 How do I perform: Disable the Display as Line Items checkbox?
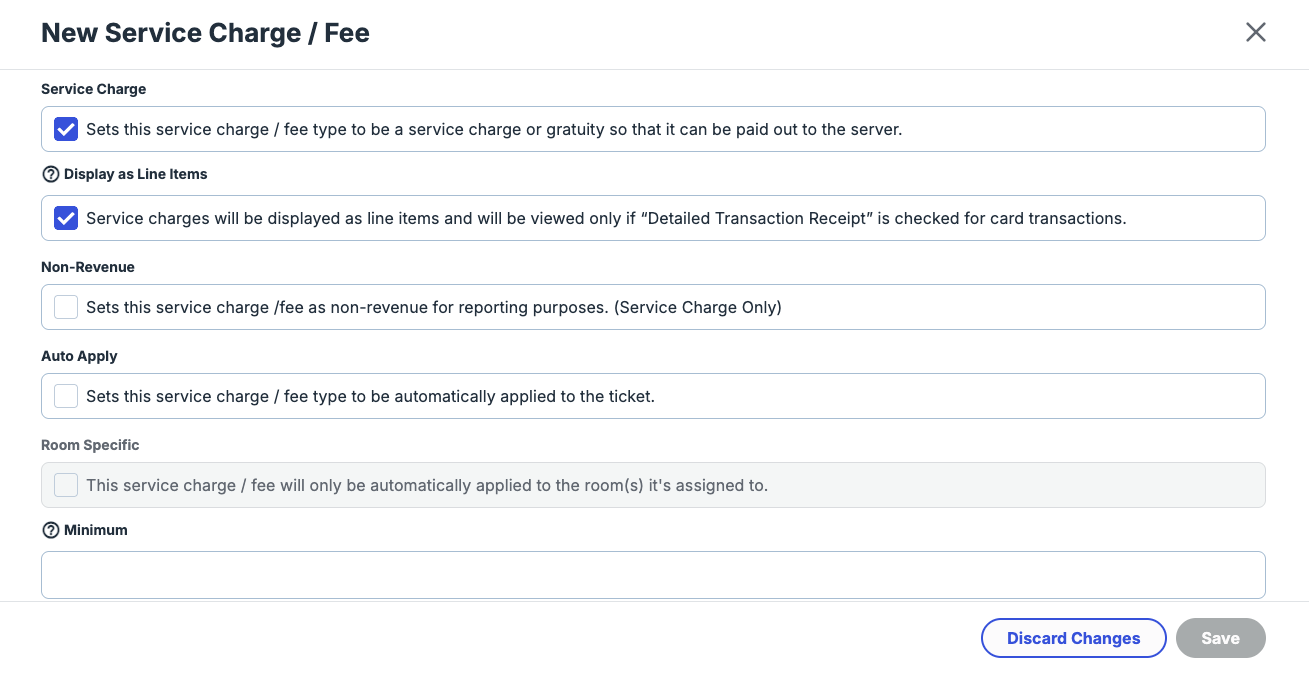(66, 218)
